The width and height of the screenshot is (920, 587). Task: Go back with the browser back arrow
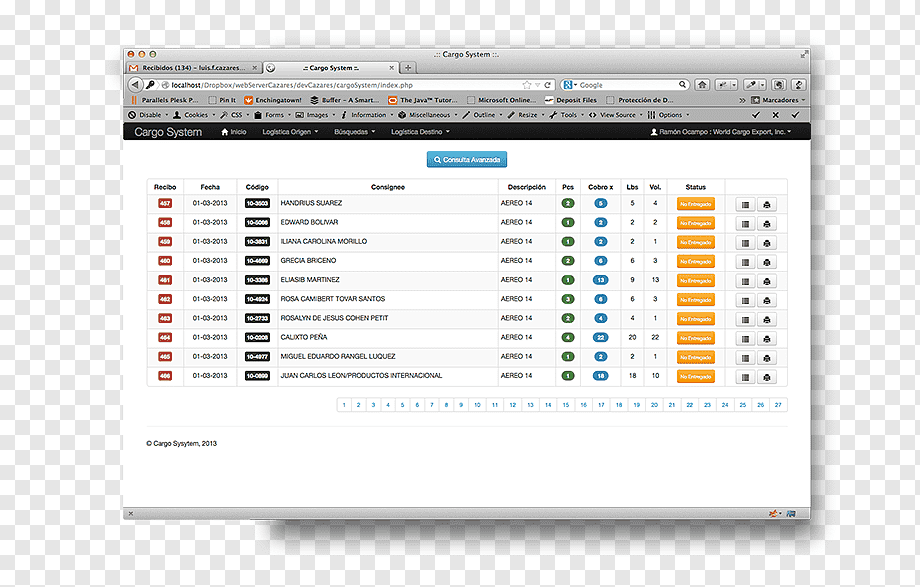(135, 85)
